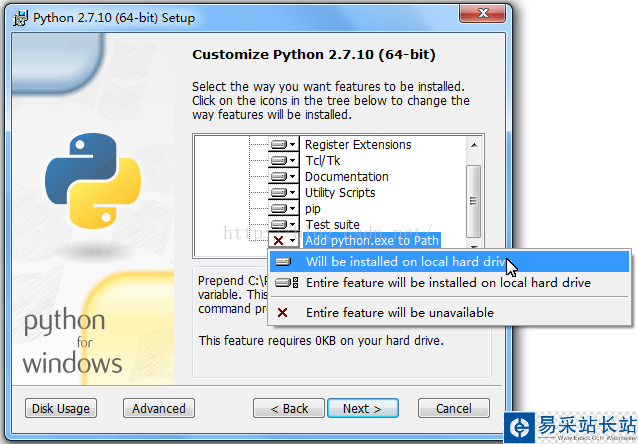Click the drive icon of 'Entire feature will be installed'
This screenshot has height=444, width=638.
(286, 282)
